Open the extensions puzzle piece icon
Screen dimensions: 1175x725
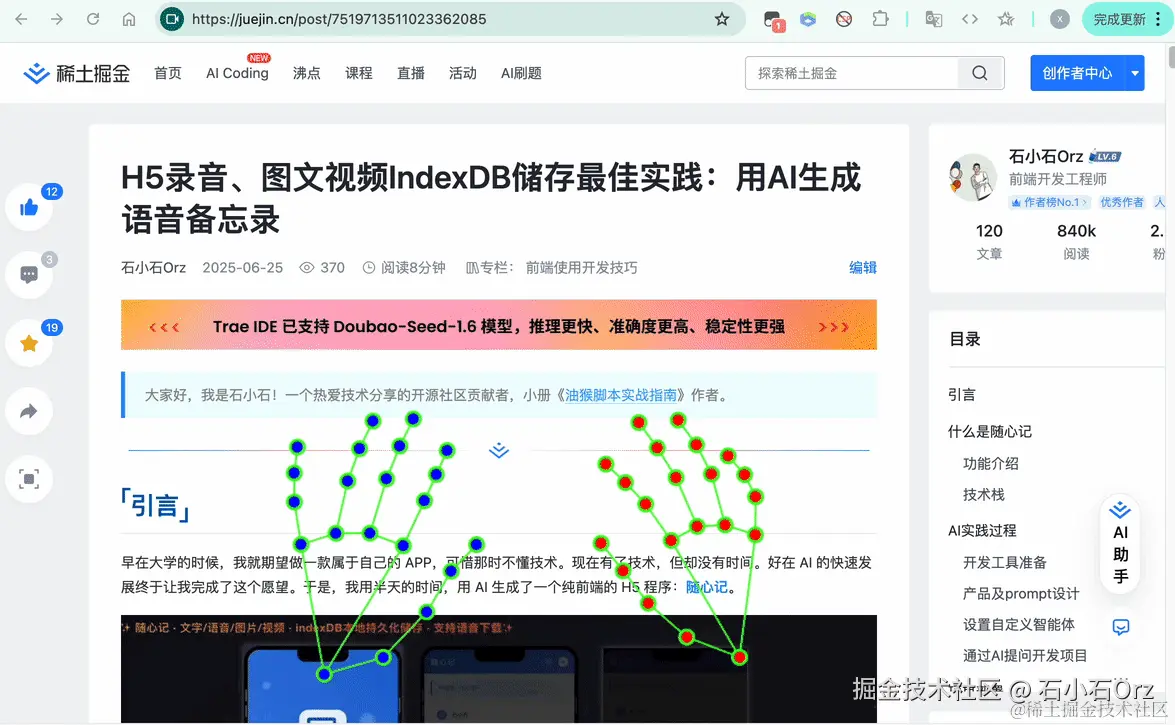(x=881, y=19)
